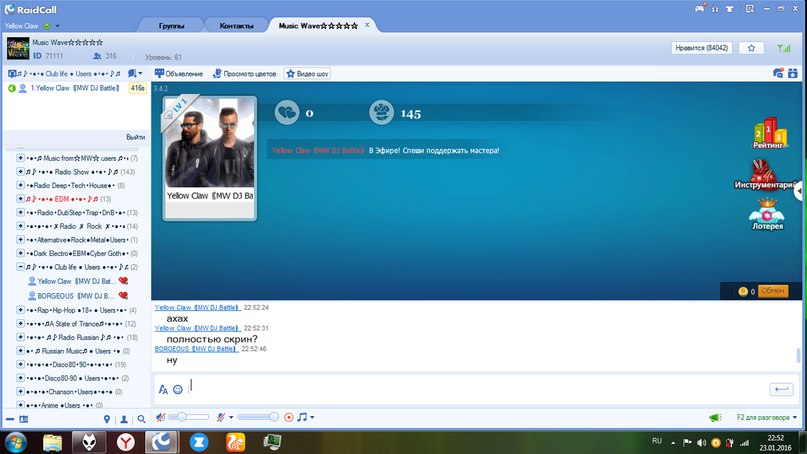Open the search window icon in title bar
This screenshot has width=807, height=454.
[749, 9]
